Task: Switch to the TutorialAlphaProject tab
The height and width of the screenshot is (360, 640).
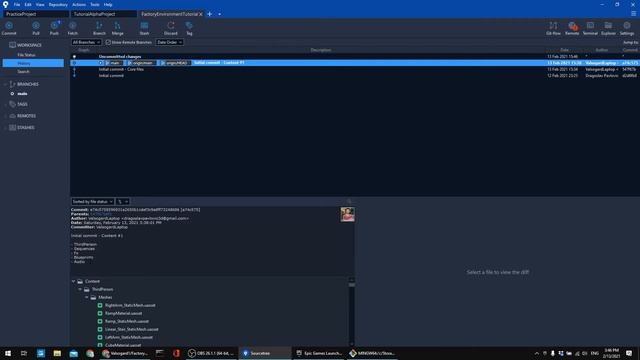Action: pyautogui.click(x=103, y=14)
